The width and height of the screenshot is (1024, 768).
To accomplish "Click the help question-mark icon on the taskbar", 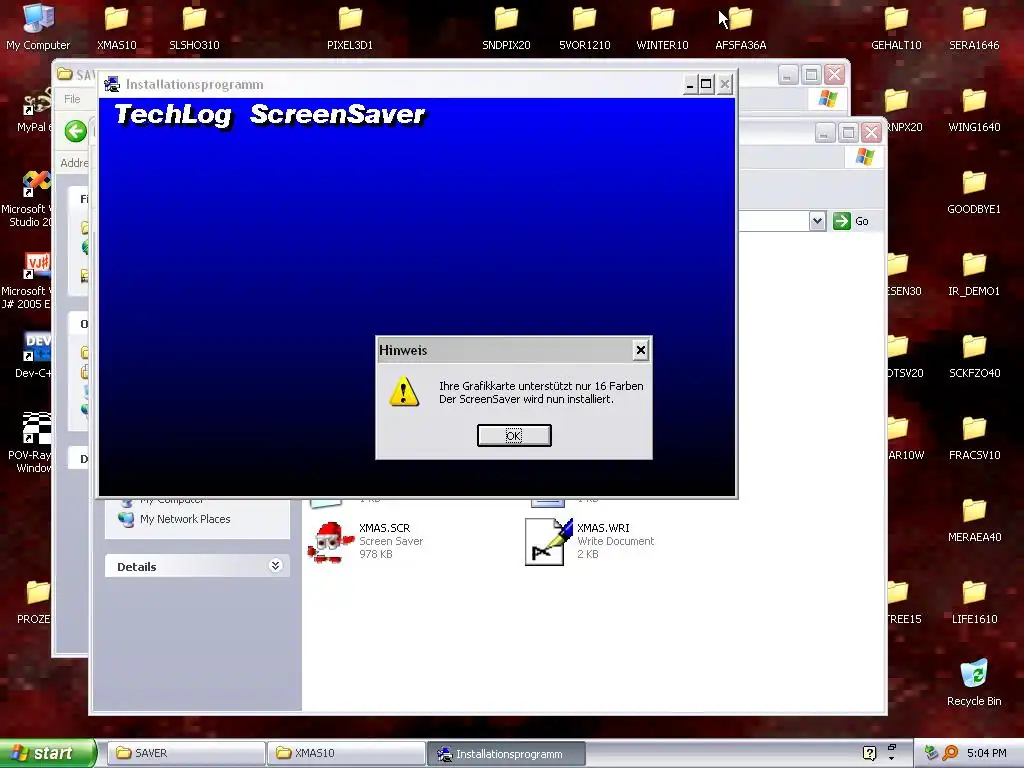I will tap(869, 753).
